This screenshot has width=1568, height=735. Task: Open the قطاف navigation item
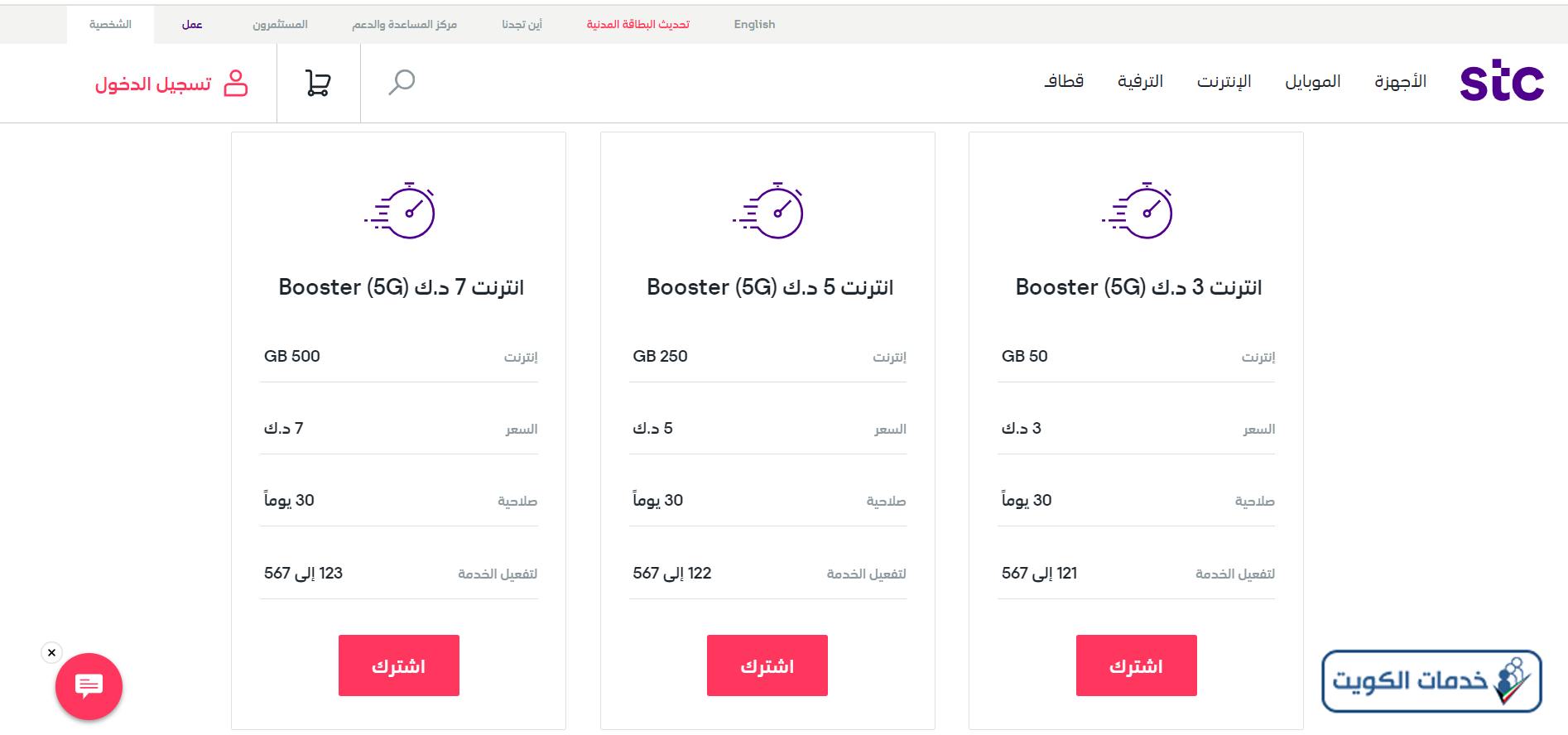coord(1064,81)
